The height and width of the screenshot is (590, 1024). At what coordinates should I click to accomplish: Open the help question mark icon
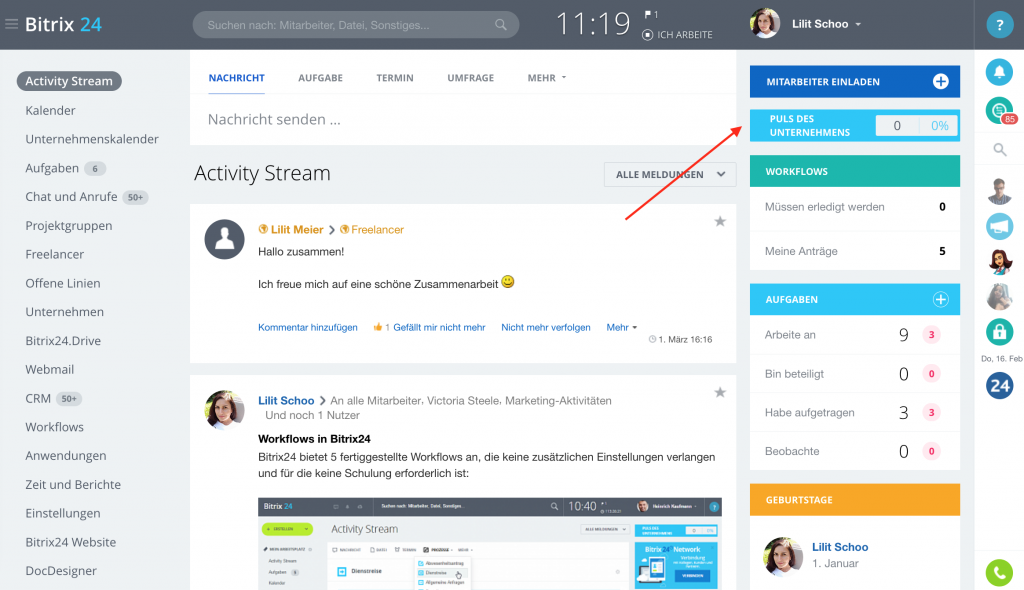pos(999,25)
